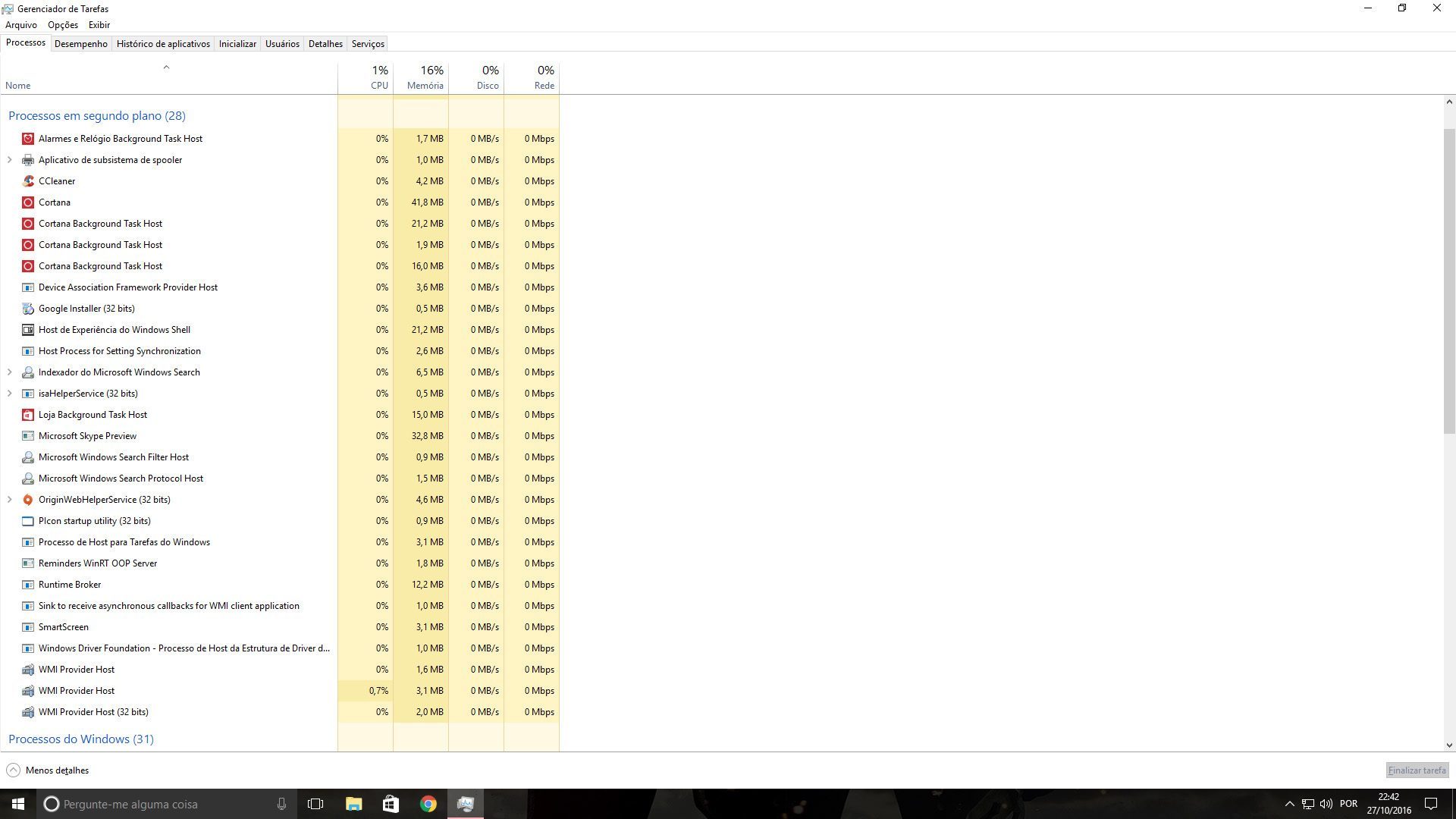Click the CCleaner process icon
This screenshot has width=1456, height=819.
28,181
